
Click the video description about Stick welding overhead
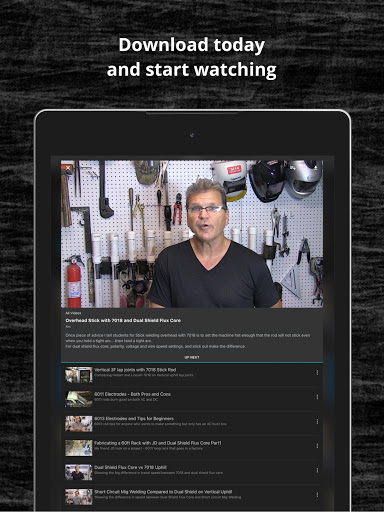pyautogui.click(x=188, y=341)
